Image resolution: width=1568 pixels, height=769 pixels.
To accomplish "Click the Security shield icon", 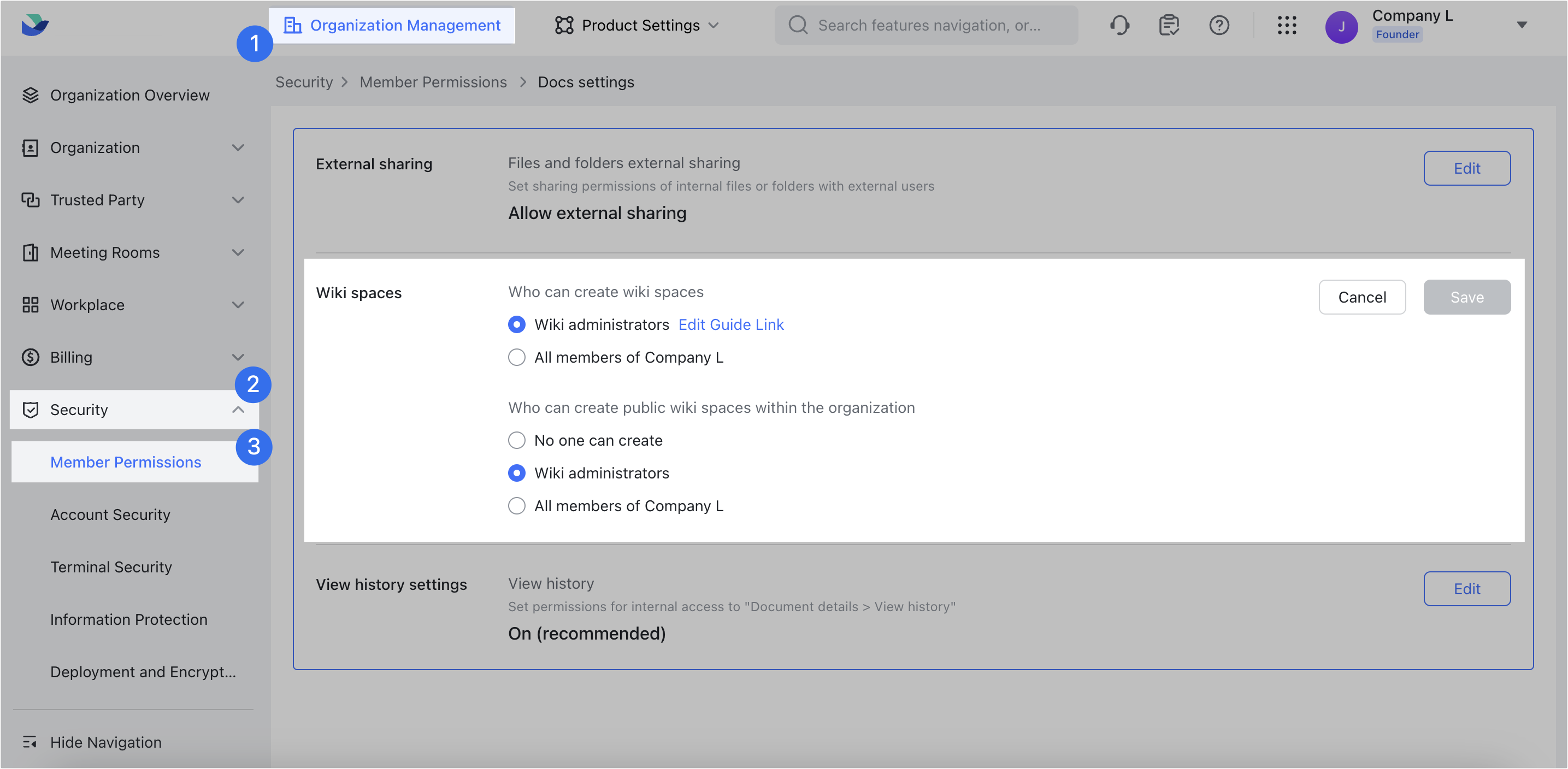I will 31,410.
